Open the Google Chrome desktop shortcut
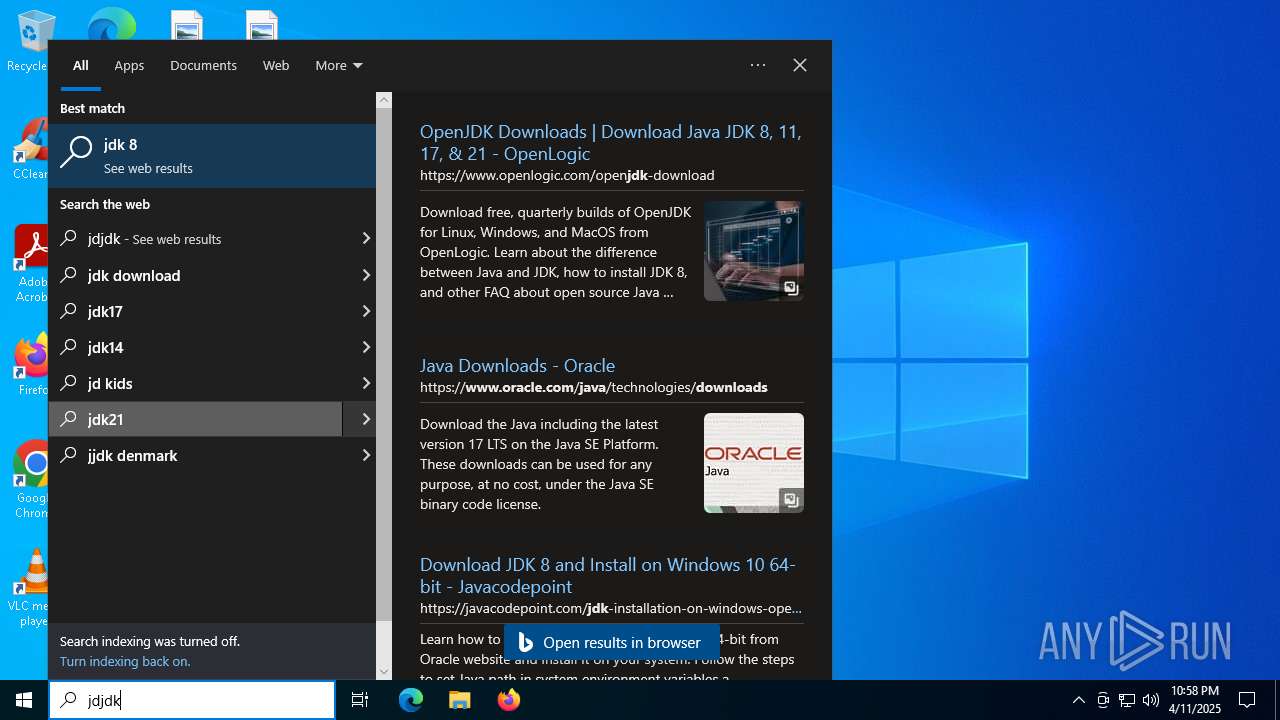1280x720 pixels. click(x=31, y=480)
